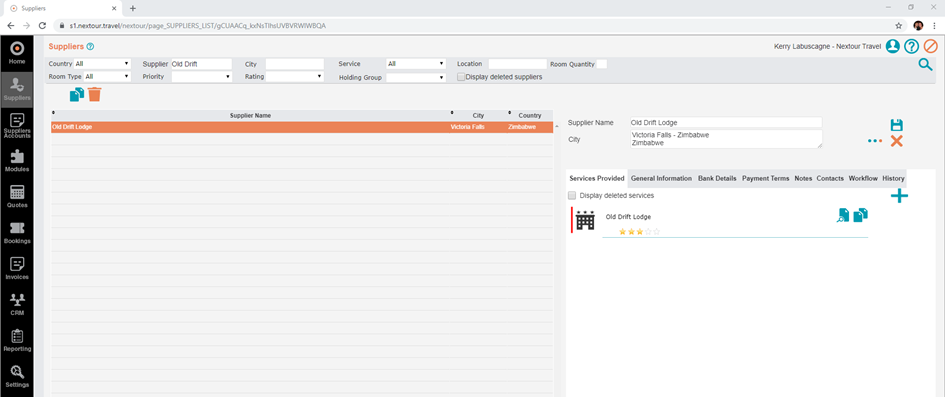
Task: Switch to General Information tab
Action: 661,179
